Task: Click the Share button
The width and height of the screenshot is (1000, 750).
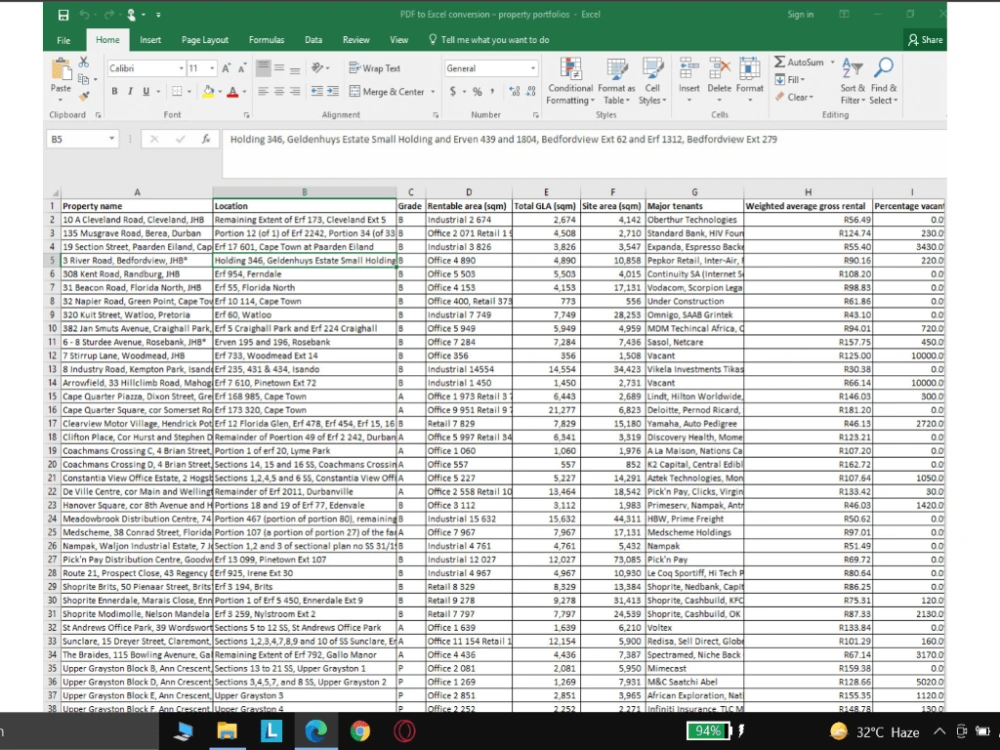Action: click(925, 40)
